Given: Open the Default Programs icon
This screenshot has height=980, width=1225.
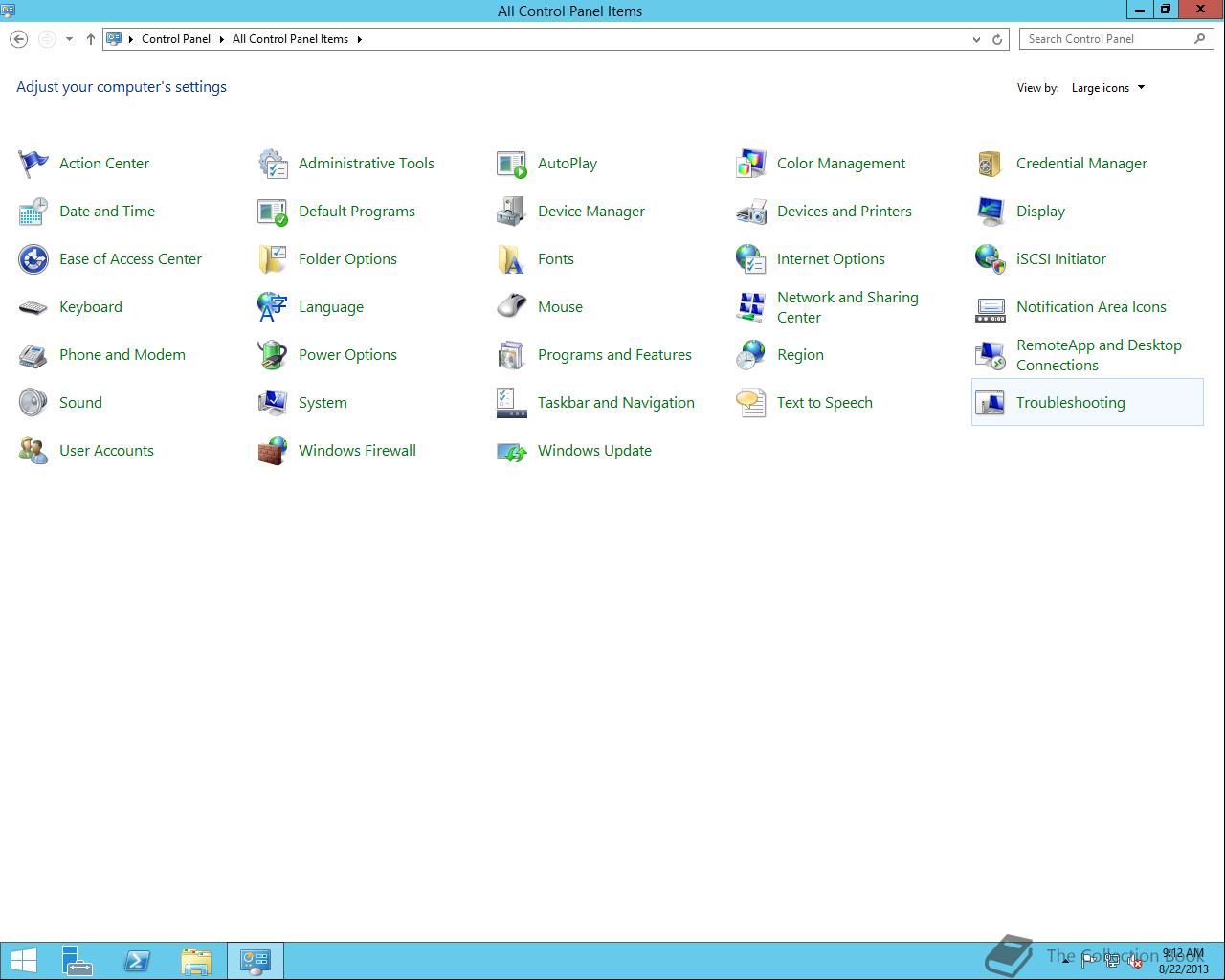Looking at the screenshot, I should (x=273, y=212).
